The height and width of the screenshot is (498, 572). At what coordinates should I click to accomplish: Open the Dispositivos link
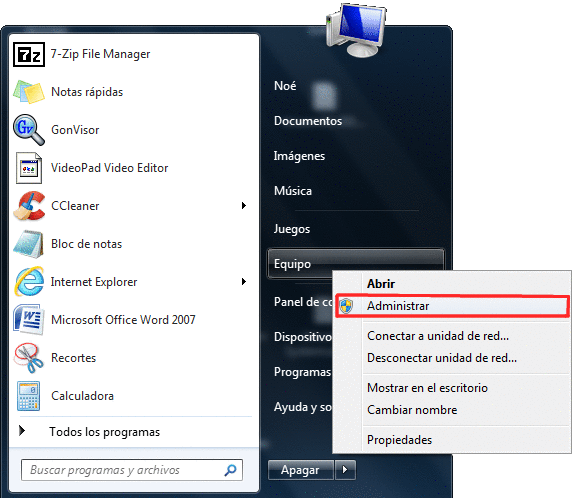pyautogui.click(x=303, y=337)
